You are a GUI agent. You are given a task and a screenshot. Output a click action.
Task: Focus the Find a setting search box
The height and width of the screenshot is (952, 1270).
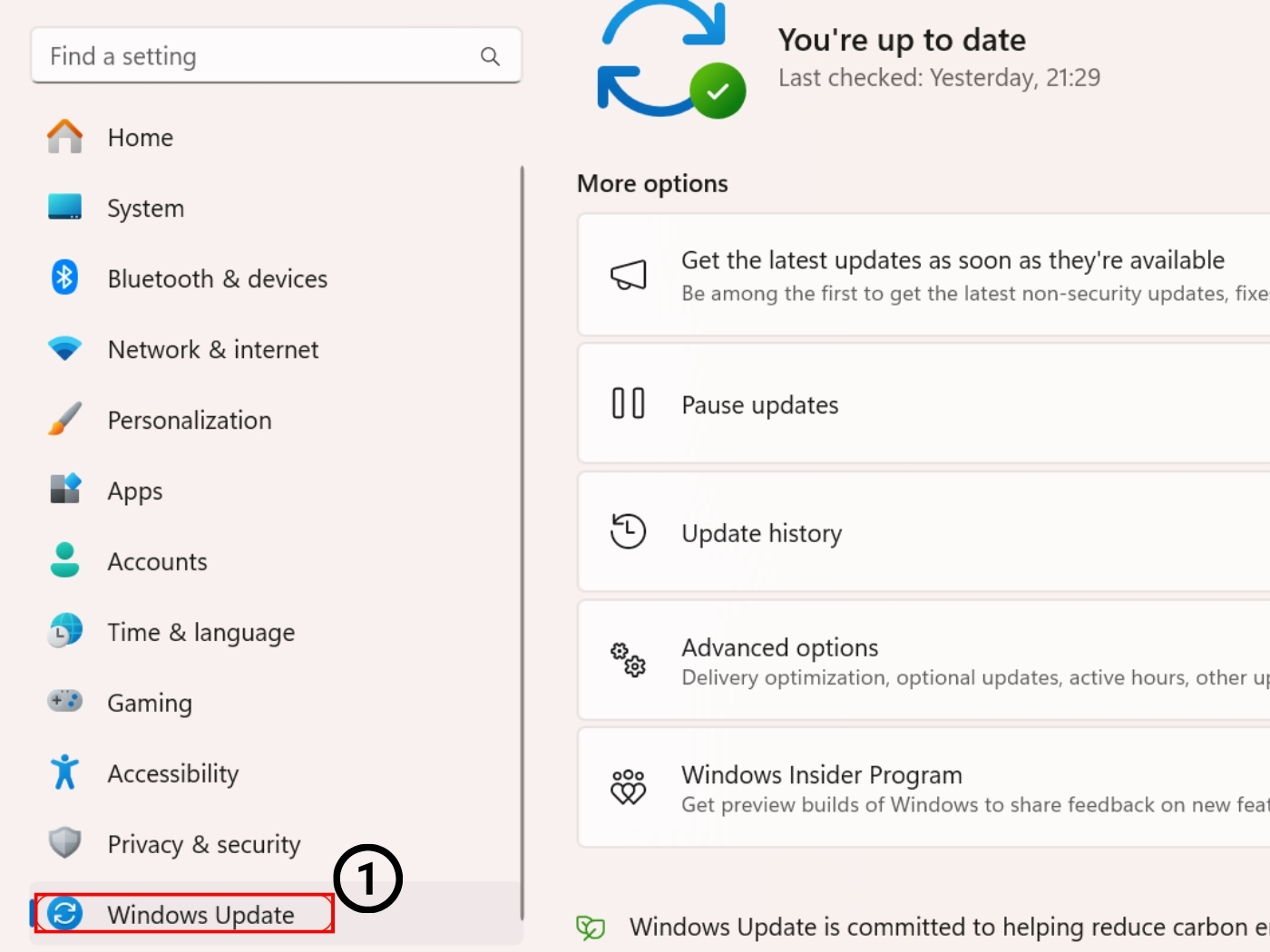pyautogui.click(x=276, y=56)
